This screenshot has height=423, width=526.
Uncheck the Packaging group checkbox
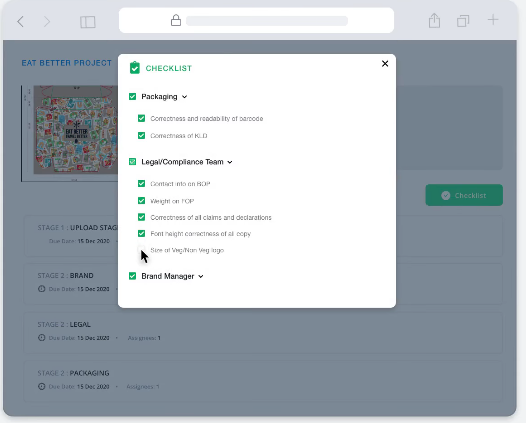133,97
